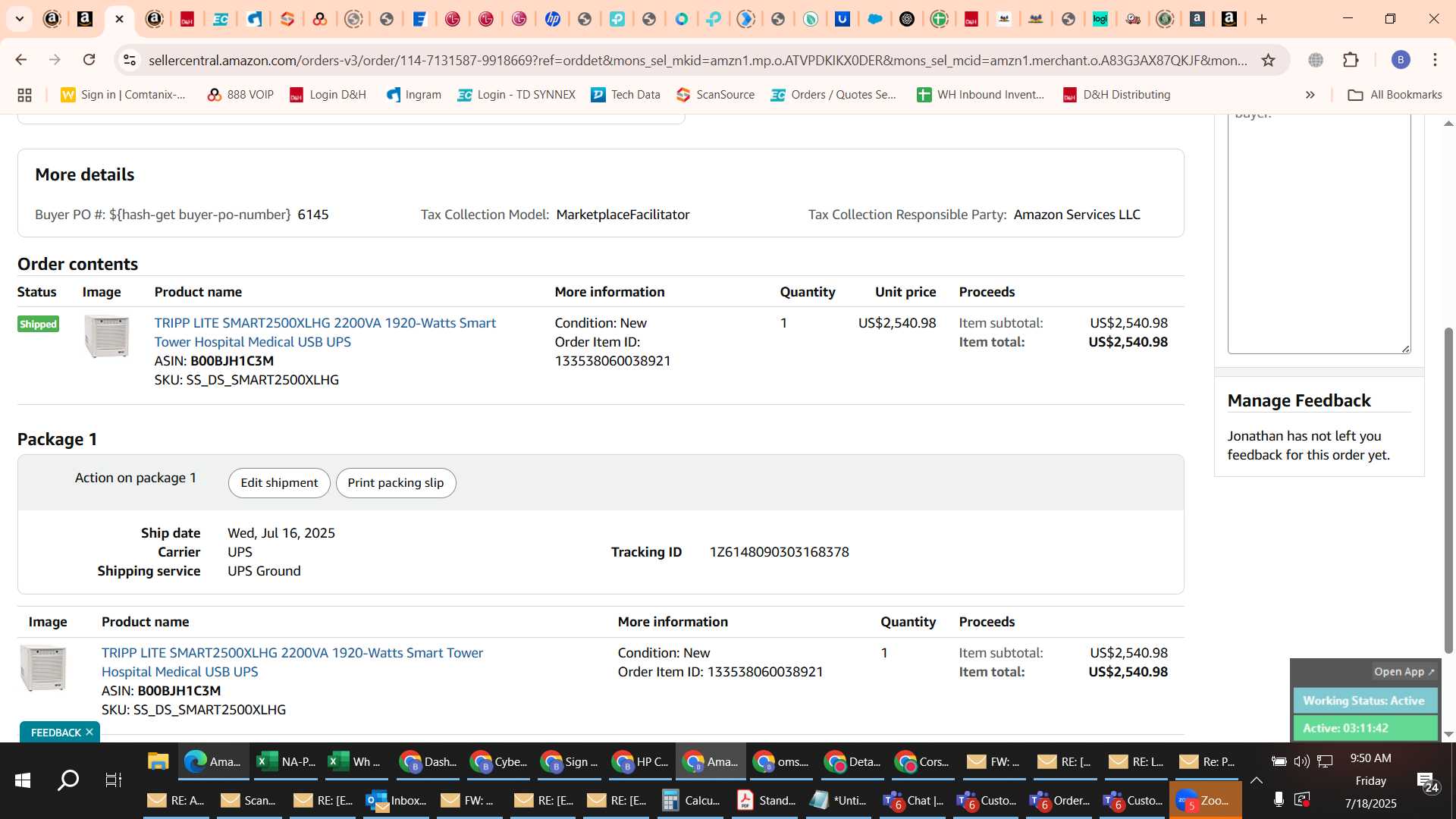Image resolution: width=1456 pixels, height=819 pixels.
Task: Open Chrome three-dot menu
Action: (x=1435, y=60)
